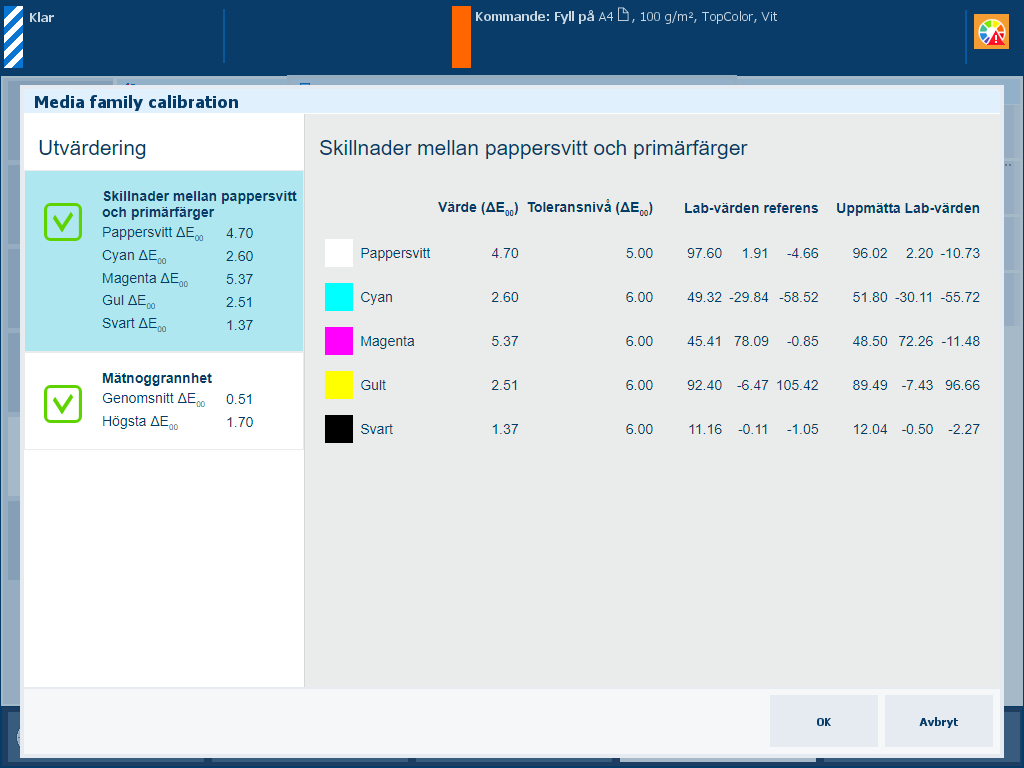
Task: Click green checkmark for Skillnader mellan pappersvitt
Action: (63, 222)
